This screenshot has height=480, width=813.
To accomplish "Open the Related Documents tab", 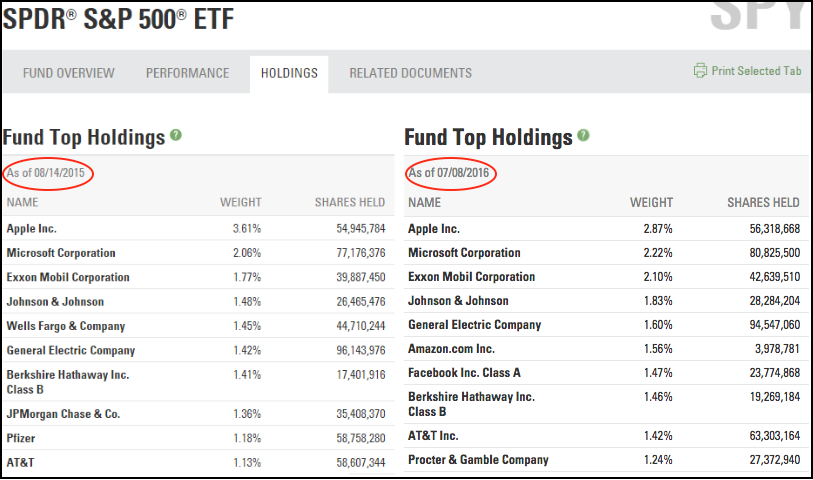I will 410,73.
